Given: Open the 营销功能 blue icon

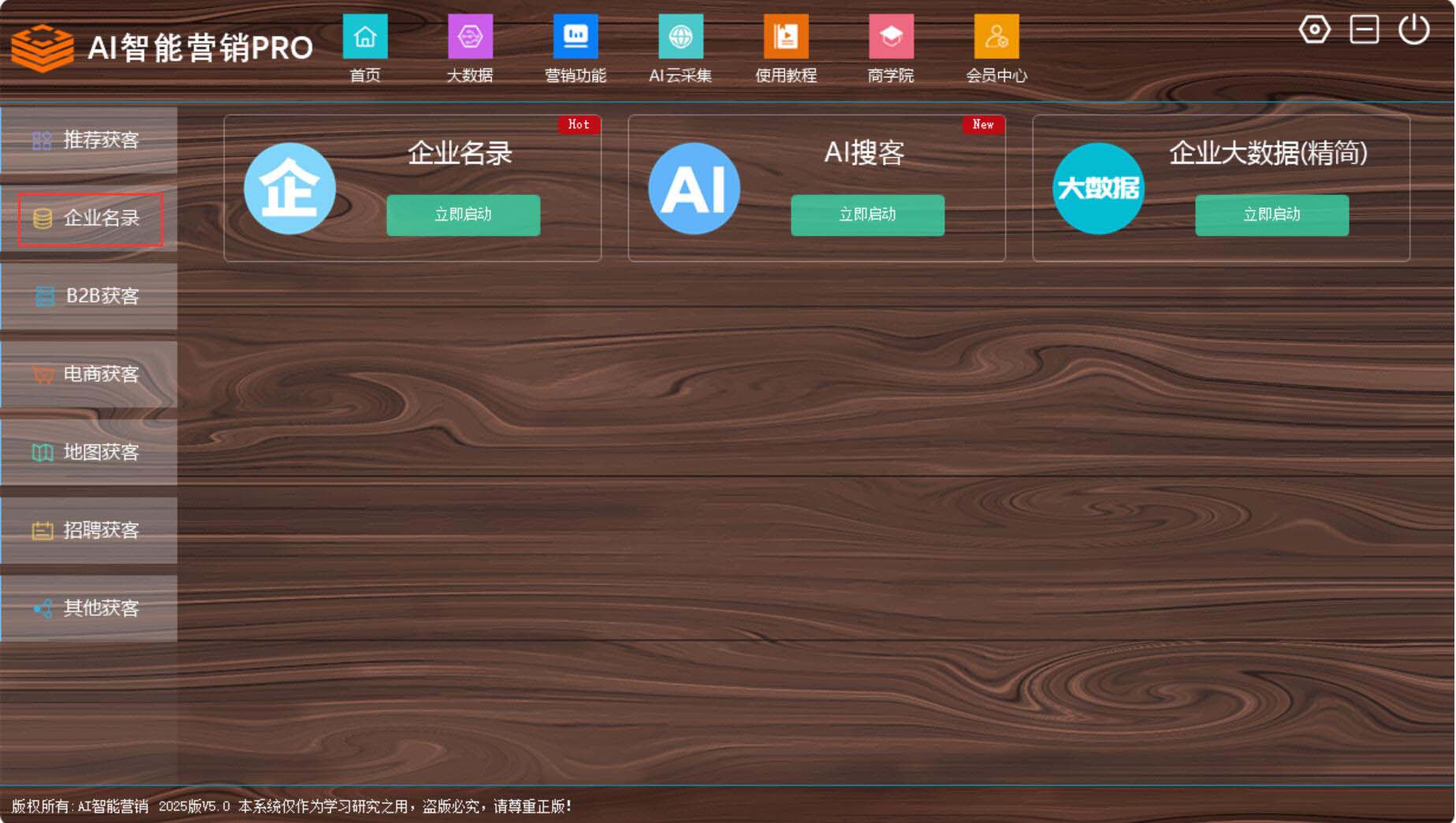Looking at the screenshot, I should (x=575, y=37).
